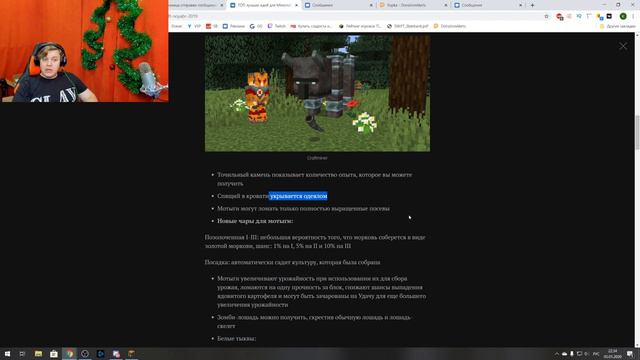Screen dimensions: 640x360
Task: Open OBS Studio from the taskbar
Action: pos(85,354)
